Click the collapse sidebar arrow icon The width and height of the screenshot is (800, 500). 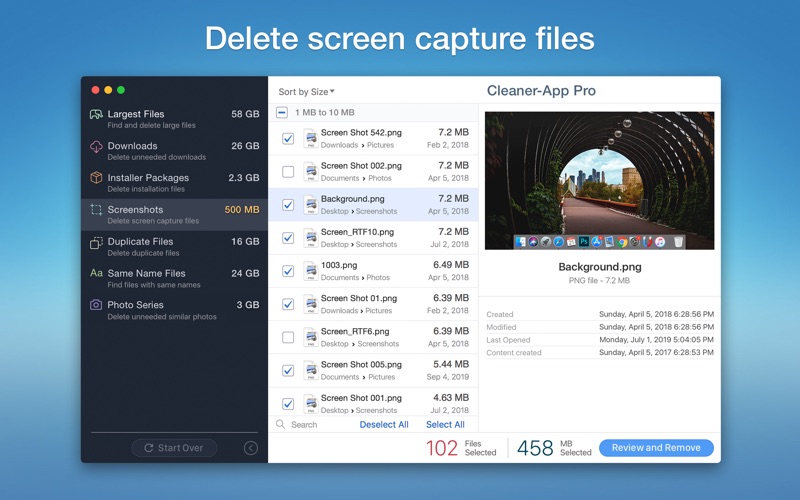251,448
